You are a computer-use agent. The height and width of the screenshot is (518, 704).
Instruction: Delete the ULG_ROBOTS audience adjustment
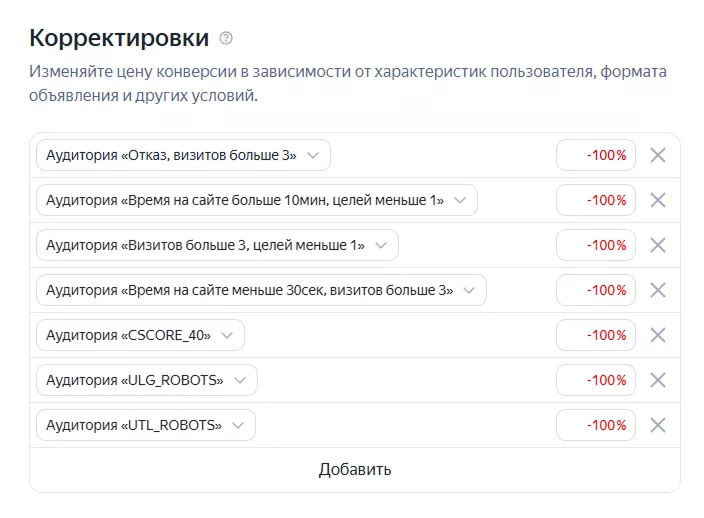(x=658, y=380)
